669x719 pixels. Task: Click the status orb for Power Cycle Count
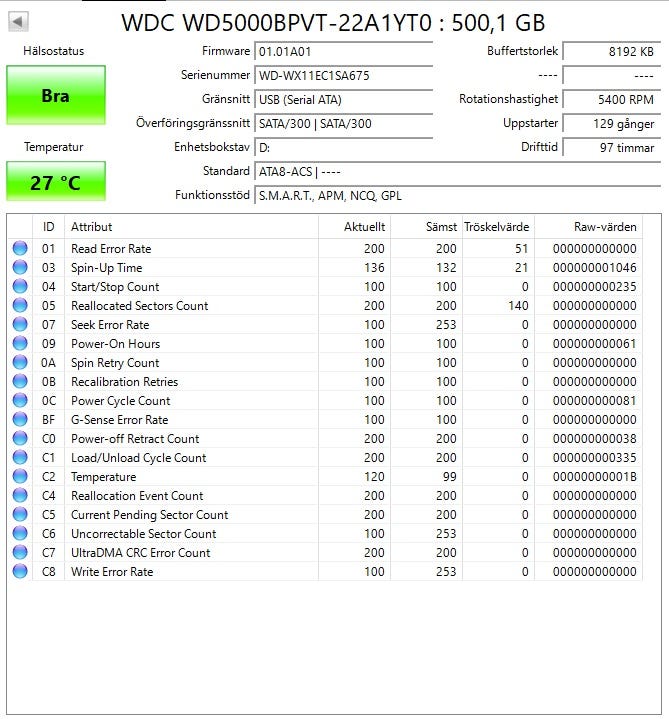click(x=20, y=400)
